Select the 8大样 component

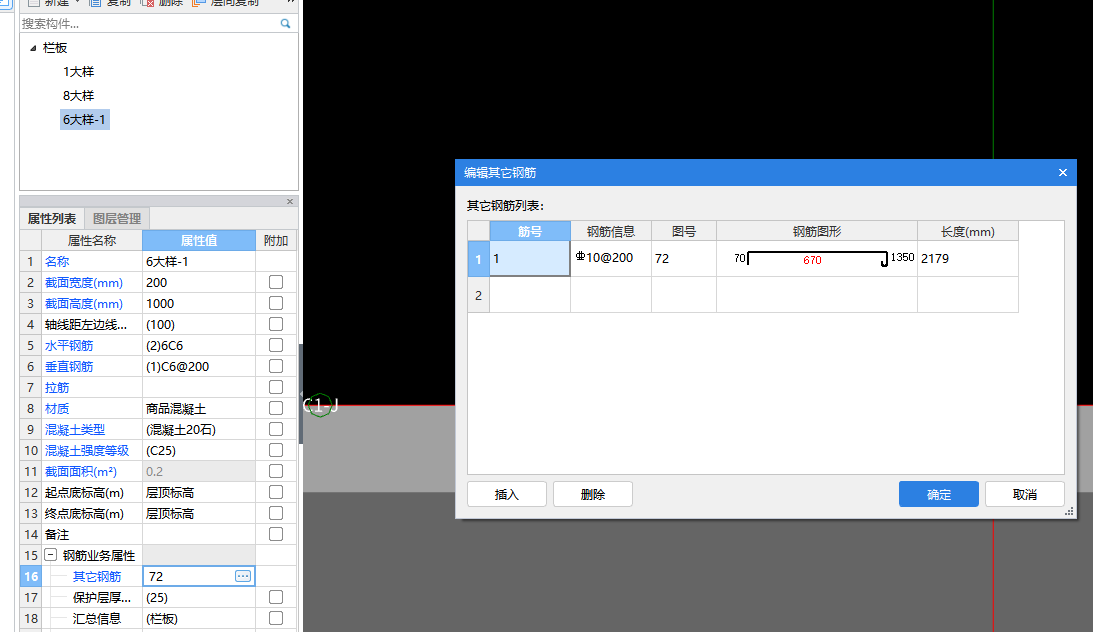click(78, 95)
